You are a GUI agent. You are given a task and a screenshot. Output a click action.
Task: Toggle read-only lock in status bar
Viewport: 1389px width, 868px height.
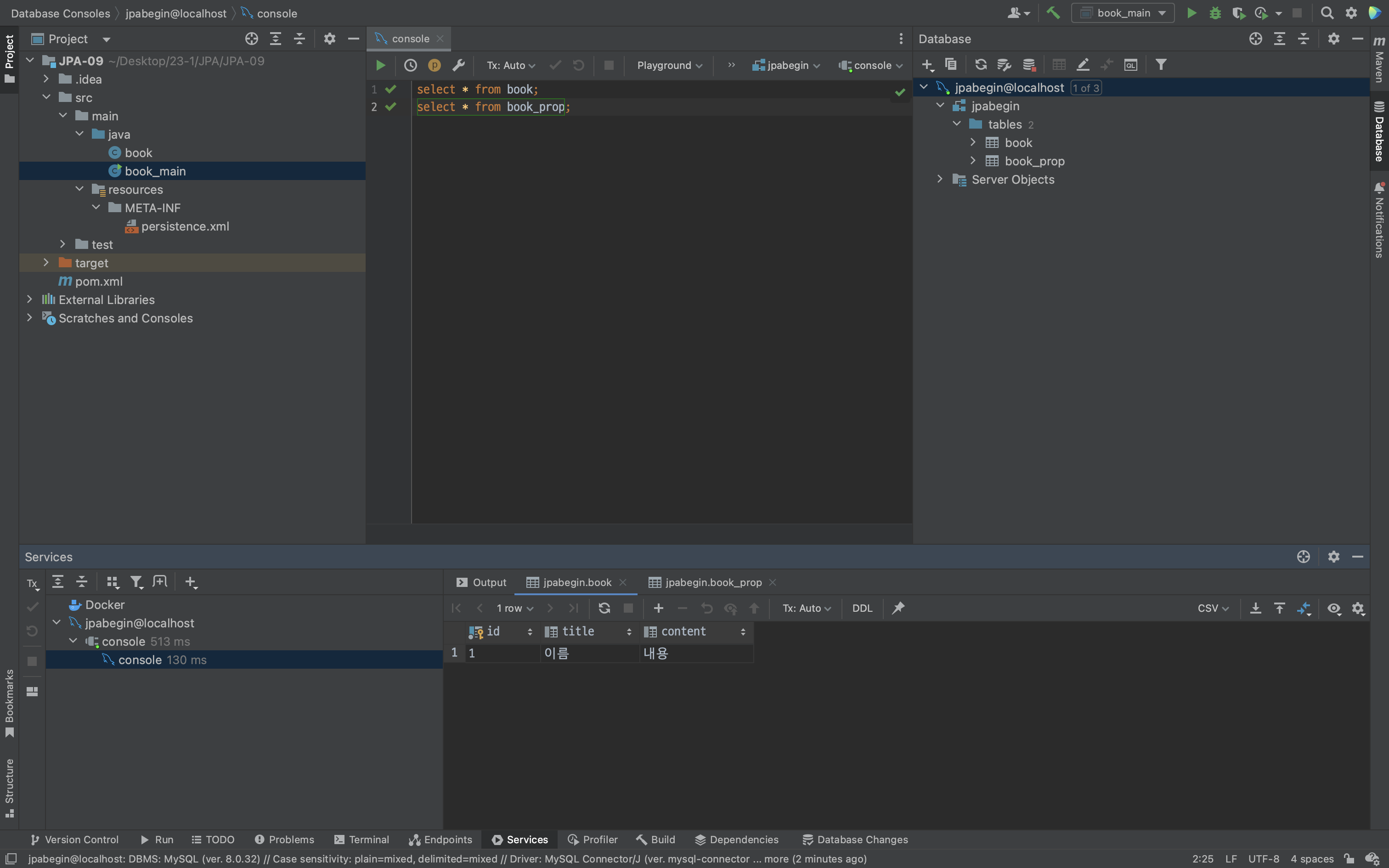(x=1349, y=859)
